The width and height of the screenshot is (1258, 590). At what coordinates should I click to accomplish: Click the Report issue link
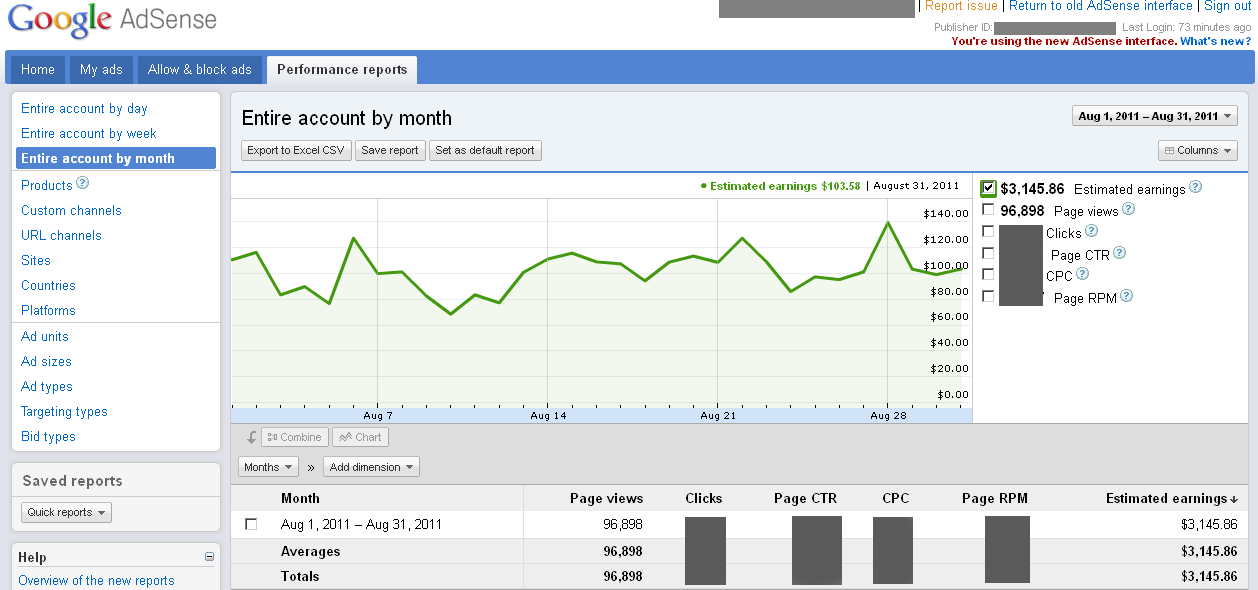tap(961, 6)
